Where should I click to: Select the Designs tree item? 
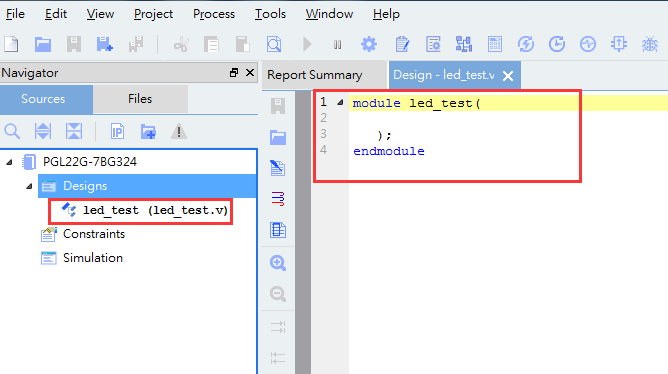147,186
